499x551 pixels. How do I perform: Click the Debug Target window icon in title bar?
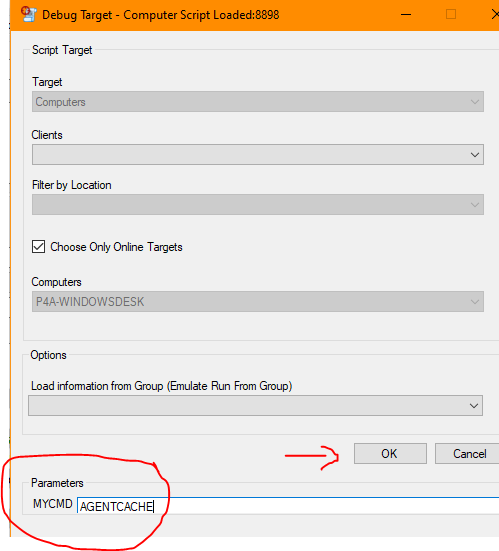[28, 14]
